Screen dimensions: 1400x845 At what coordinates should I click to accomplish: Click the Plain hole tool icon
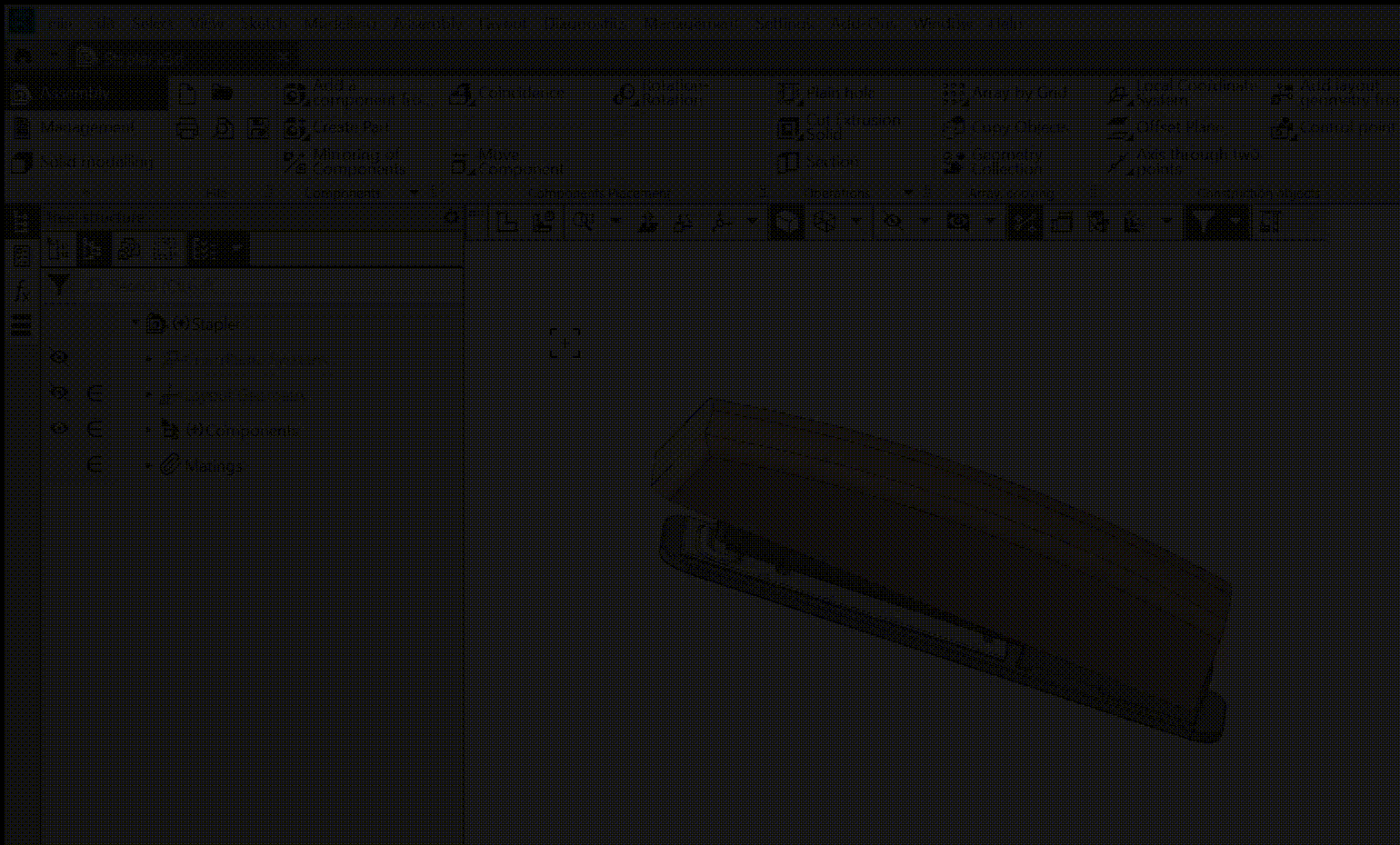[x=789, y=93]
